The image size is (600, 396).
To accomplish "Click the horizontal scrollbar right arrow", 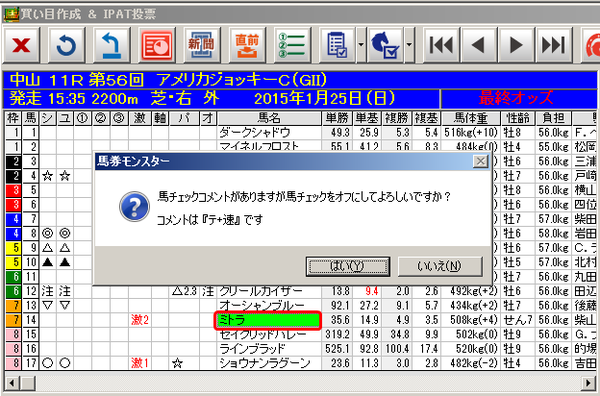I will 588,383.
